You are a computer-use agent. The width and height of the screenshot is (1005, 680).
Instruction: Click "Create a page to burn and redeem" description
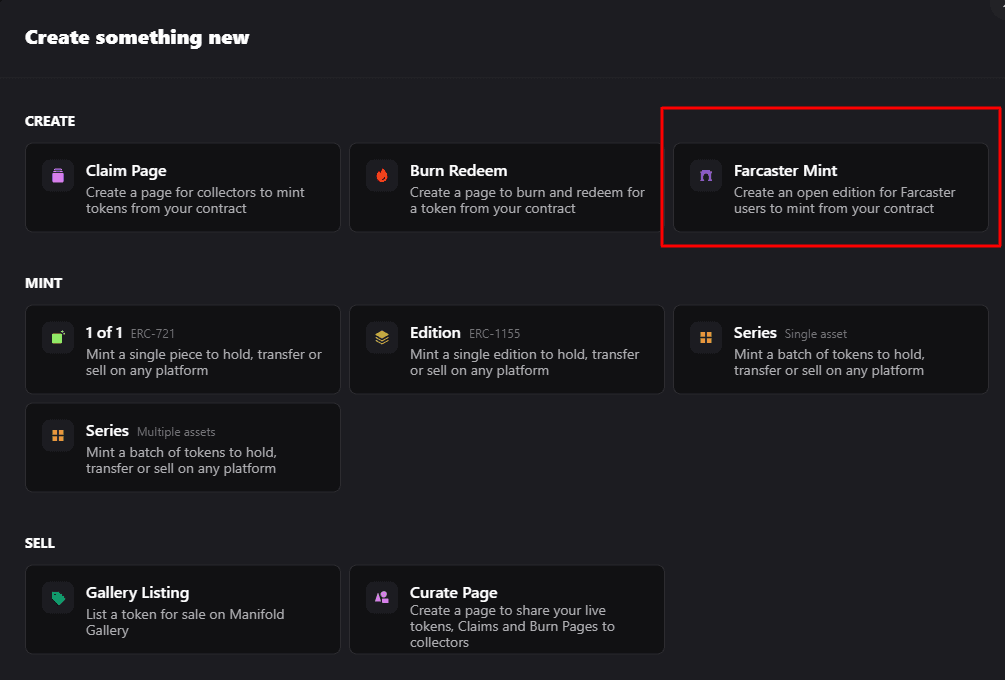point(527,201)
